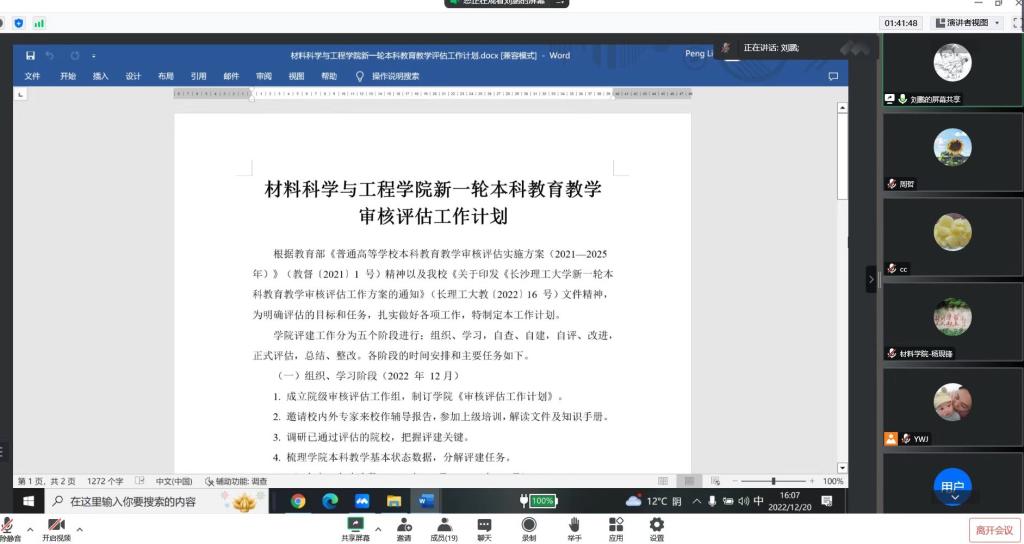This screenshot has width=1024, height=544.
Task: Open the 布局 tab in Word ribbon
Action: [x=165, y=76]
